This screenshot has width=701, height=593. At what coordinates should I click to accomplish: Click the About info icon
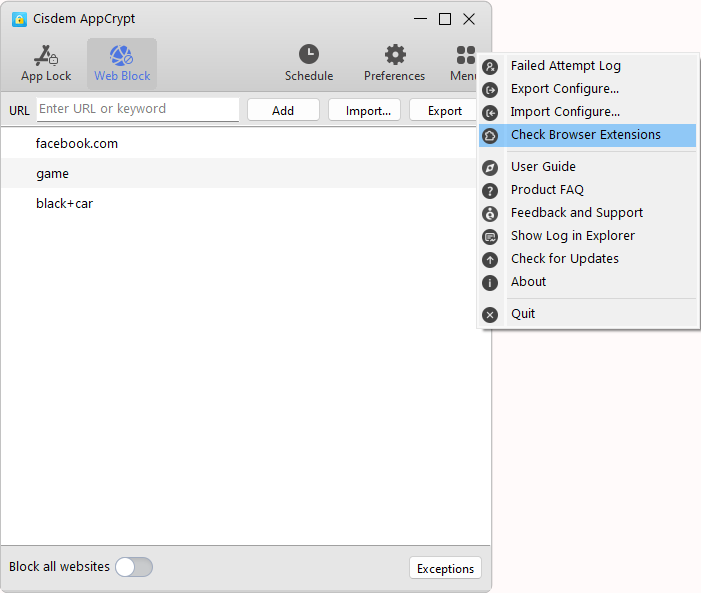point(490,283)
